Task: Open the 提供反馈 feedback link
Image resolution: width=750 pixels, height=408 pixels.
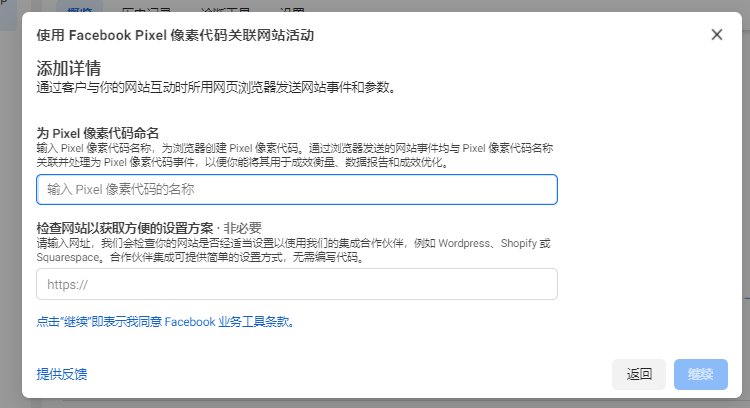Action: 62,374
